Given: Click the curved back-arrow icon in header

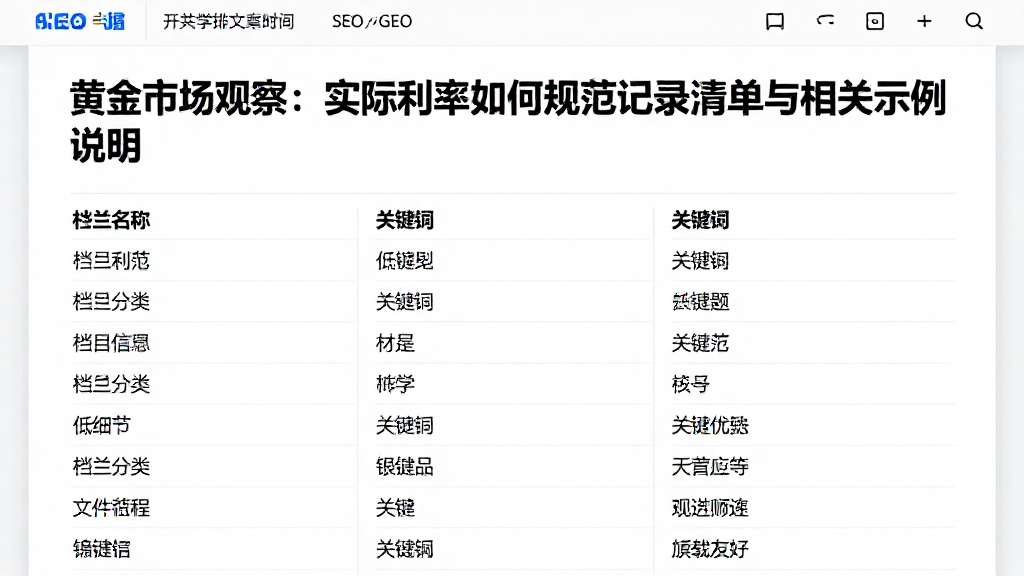Looking at the screenshot, I should click(825, 21).
